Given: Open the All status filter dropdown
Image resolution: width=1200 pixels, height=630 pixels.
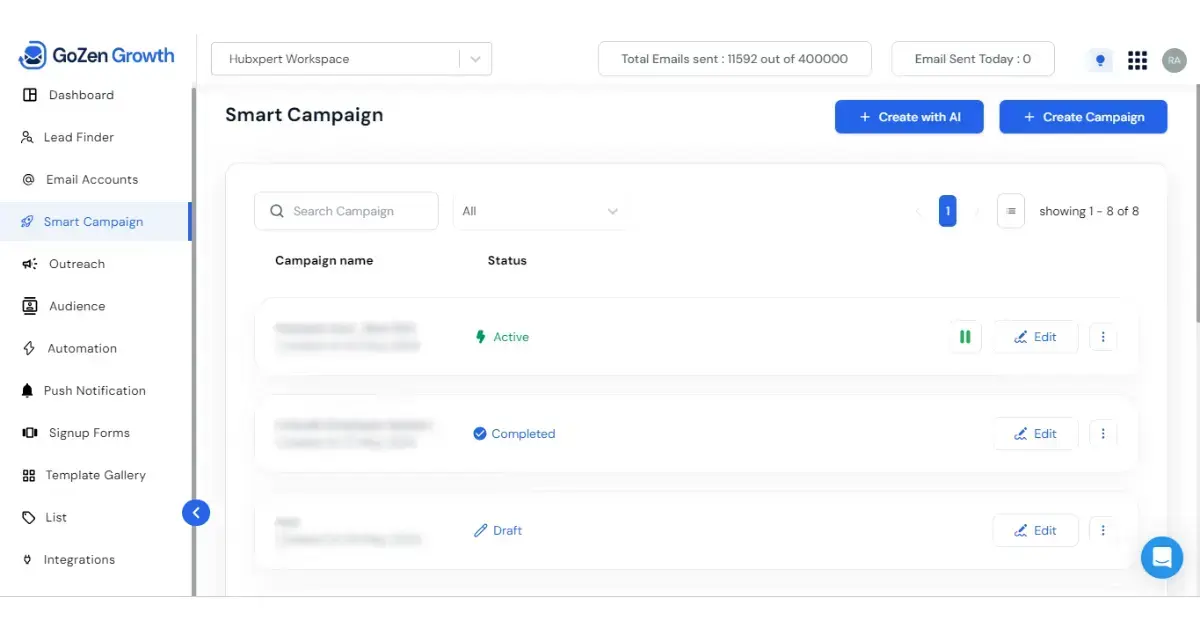Looking at the screenshot, I should [x=540, y=211].
